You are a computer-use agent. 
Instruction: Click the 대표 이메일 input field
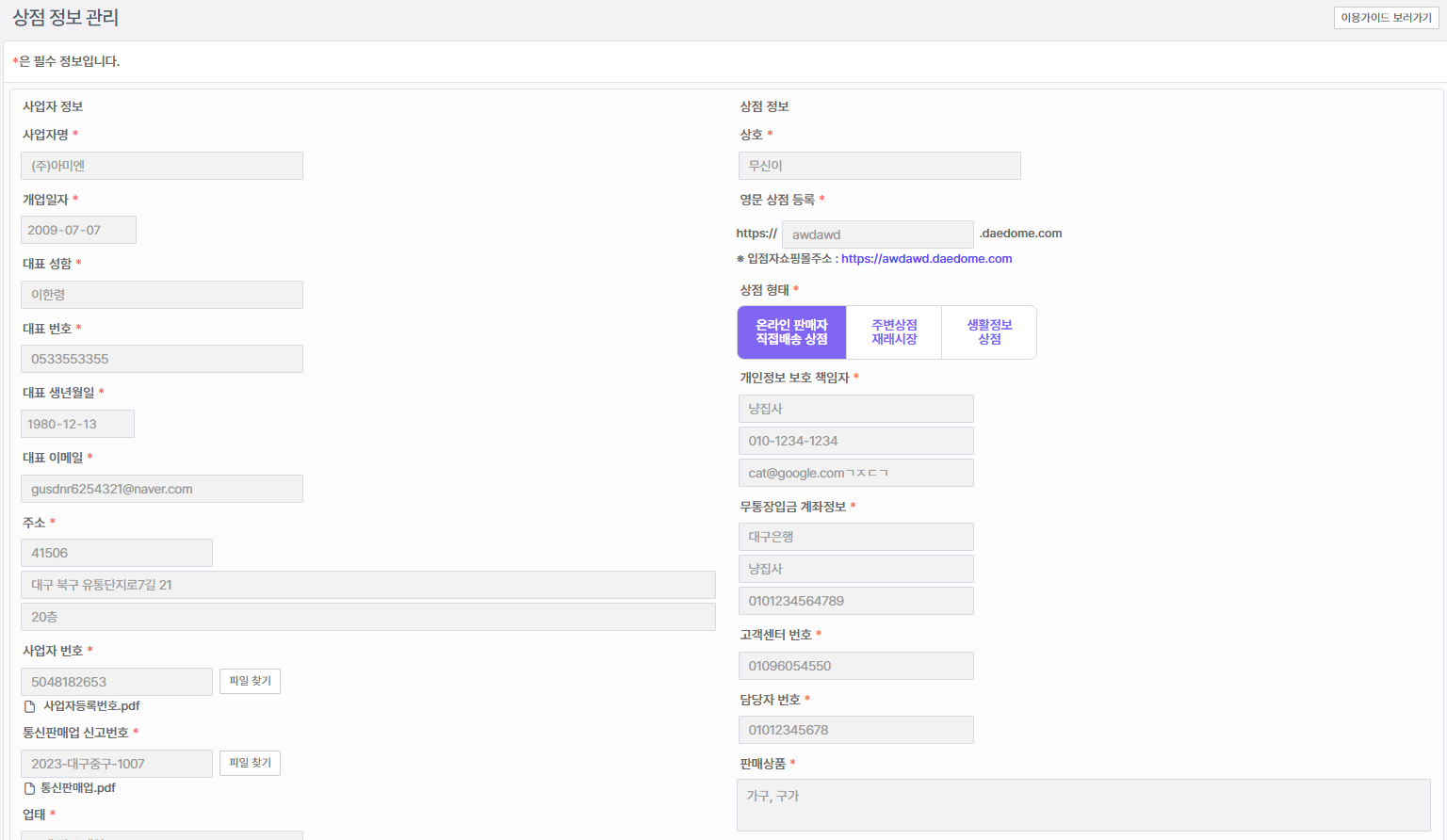point(162,489)
